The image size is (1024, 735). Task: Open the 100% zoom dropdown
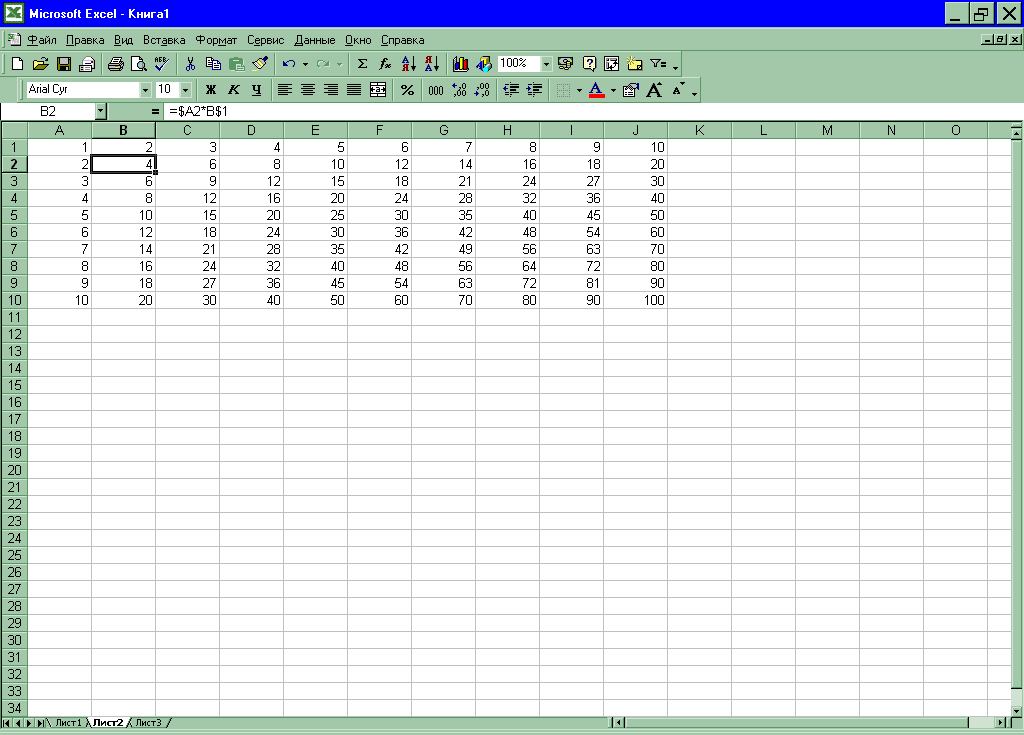[x=546, y=63]
